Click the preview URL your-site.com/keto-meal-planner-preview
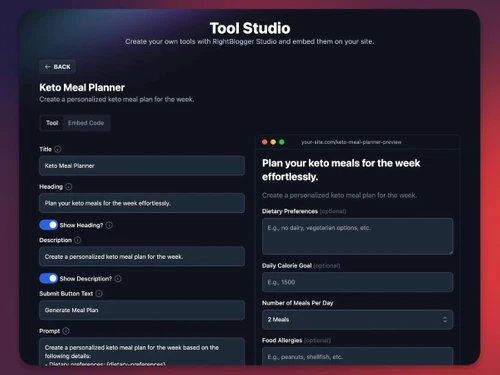500x375 pixels. (x=351, y=142)
